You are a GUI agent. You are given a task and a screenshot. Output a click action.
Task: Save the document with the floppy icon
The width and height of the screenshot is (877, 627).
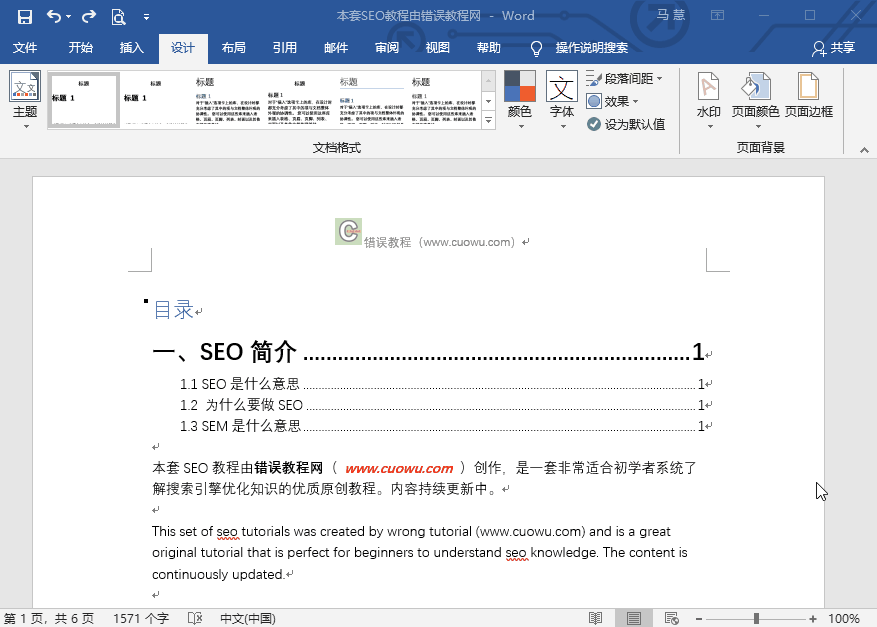(x=25, y=17)
